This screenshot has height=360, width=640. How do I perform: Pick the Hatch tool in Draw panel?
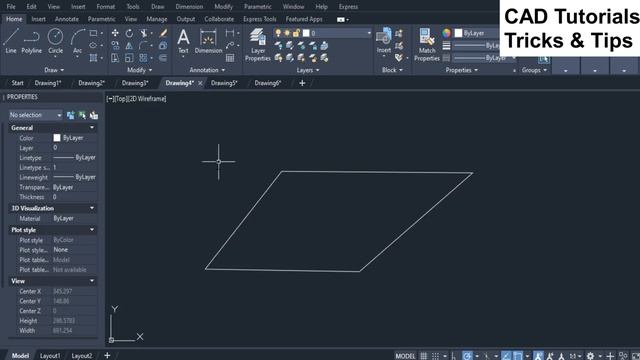(x=93, y=58)
